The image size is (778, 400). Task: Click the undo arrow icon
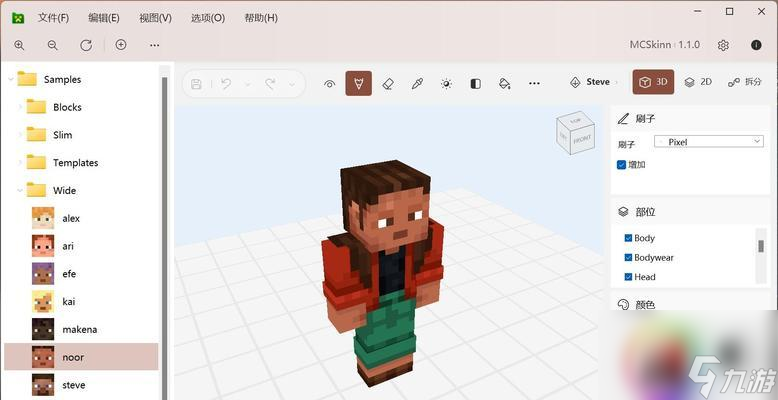(226, 84)
